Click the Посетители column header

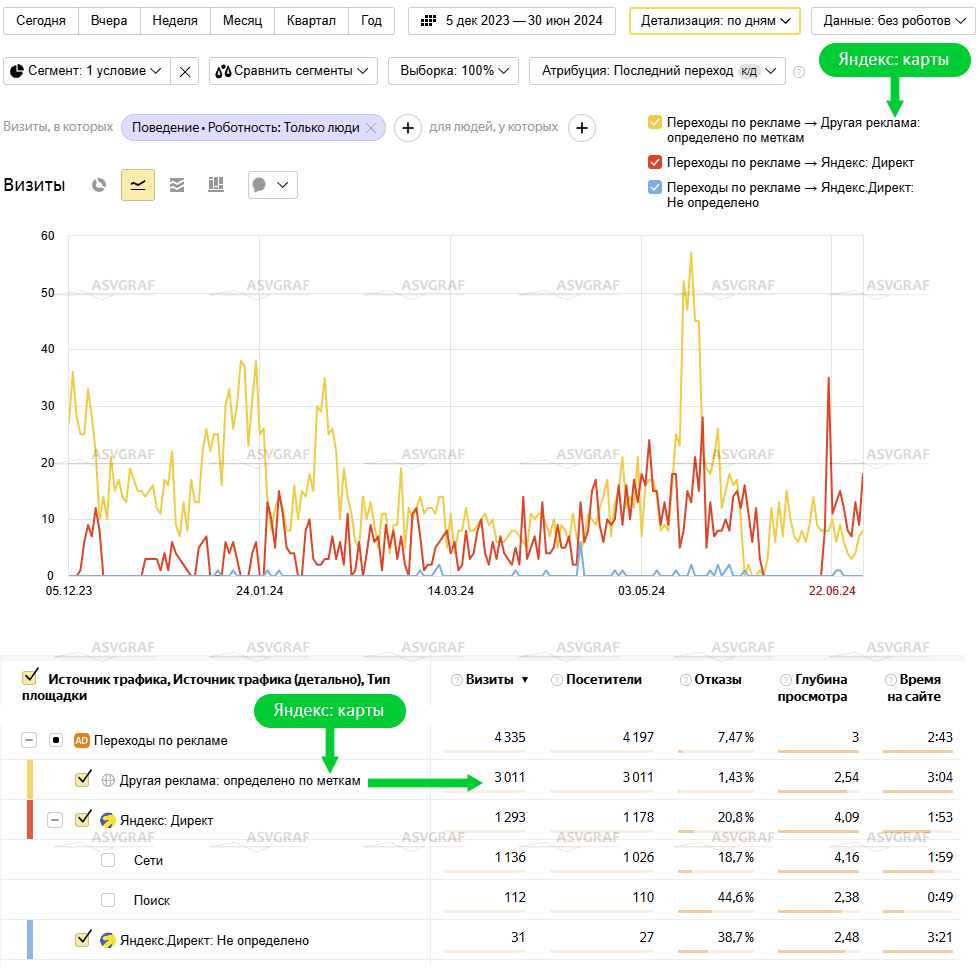click(x=604, y=680)
